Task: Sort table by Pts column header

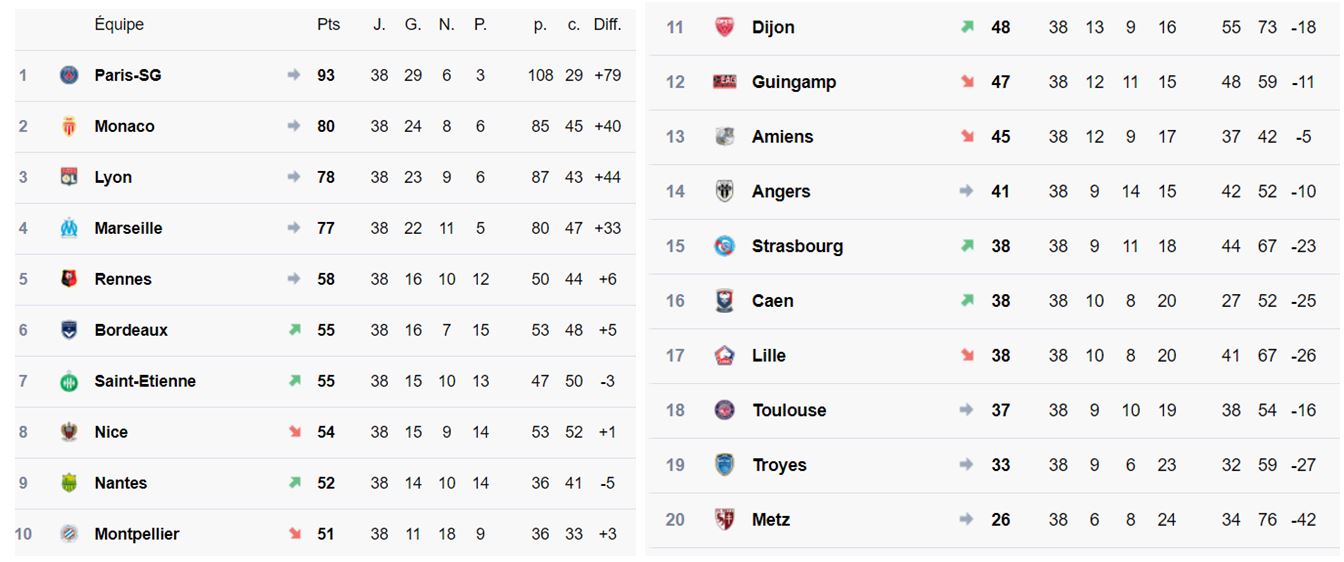Action: coord(328,24)
